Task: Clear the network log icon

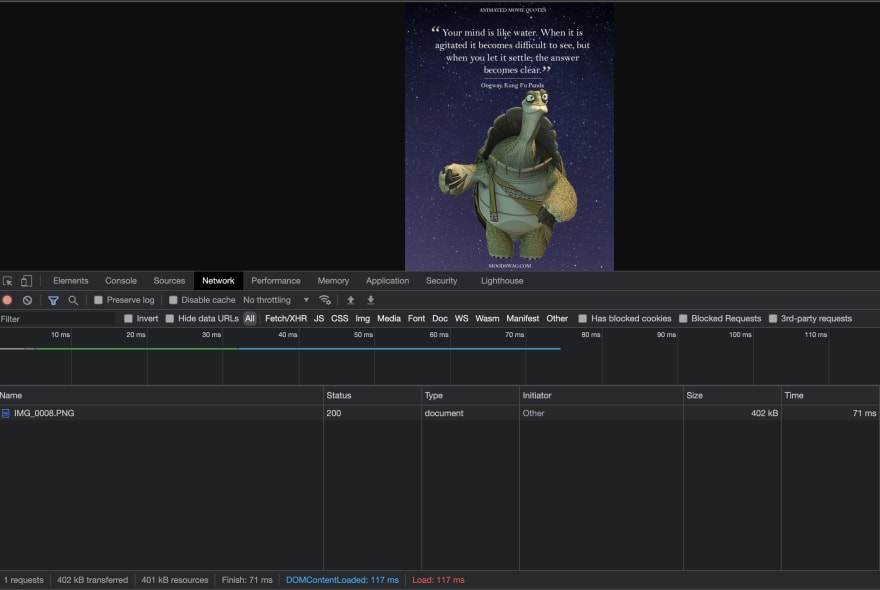Action: (27, 300)
